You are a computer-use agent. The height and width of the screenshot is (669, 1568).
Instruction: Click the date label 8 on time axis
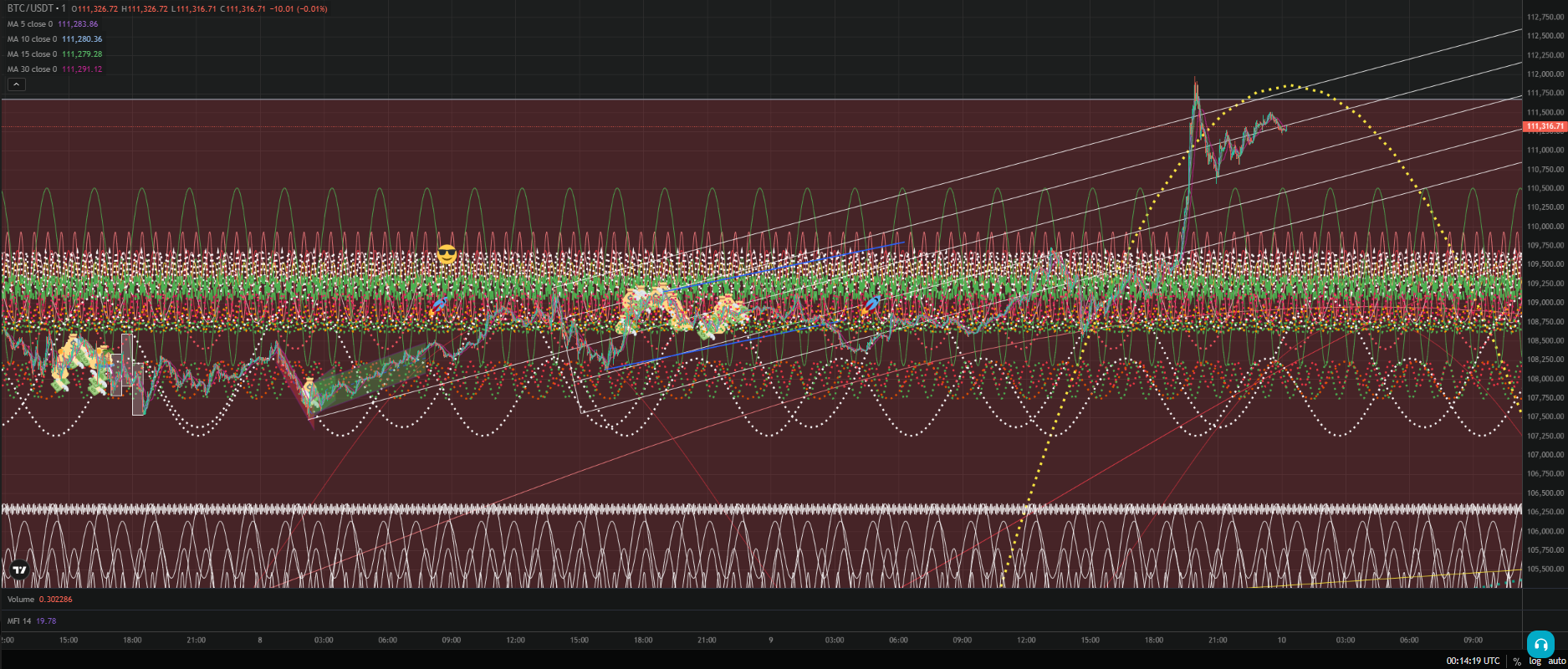point(260,641)
